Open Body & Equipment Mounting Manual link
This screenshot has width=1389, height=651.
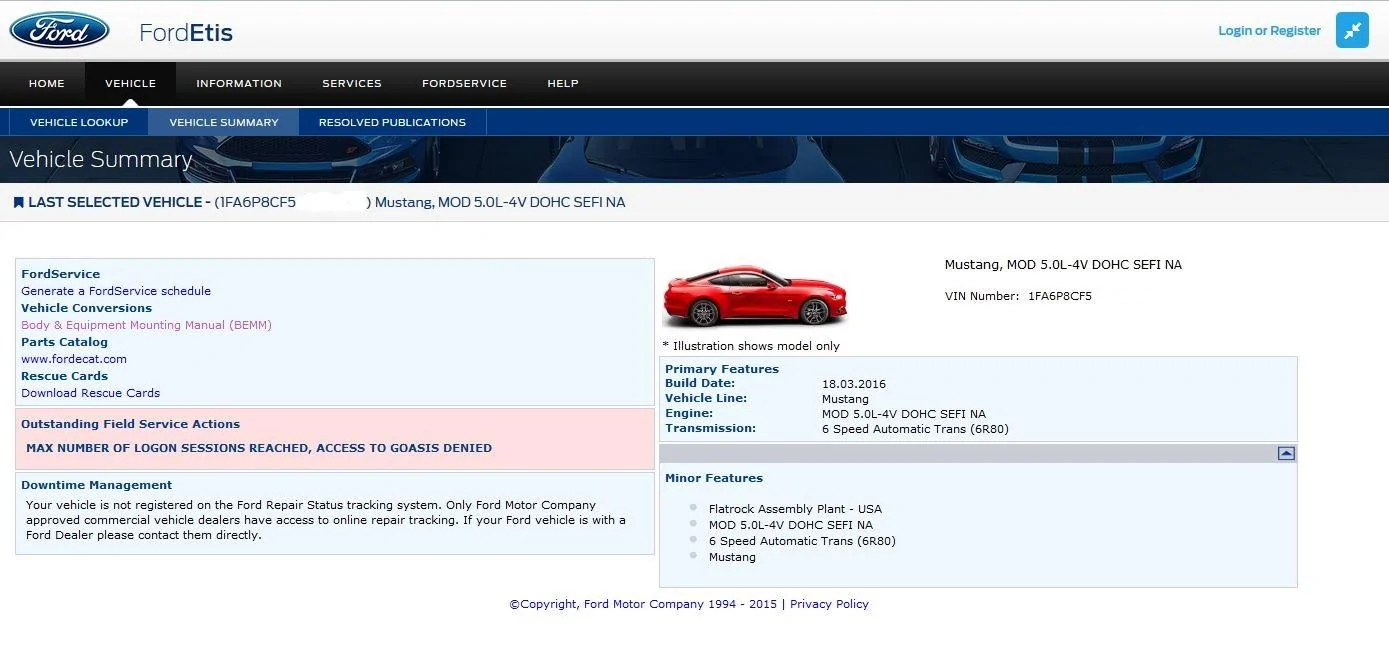pos(146,325)
